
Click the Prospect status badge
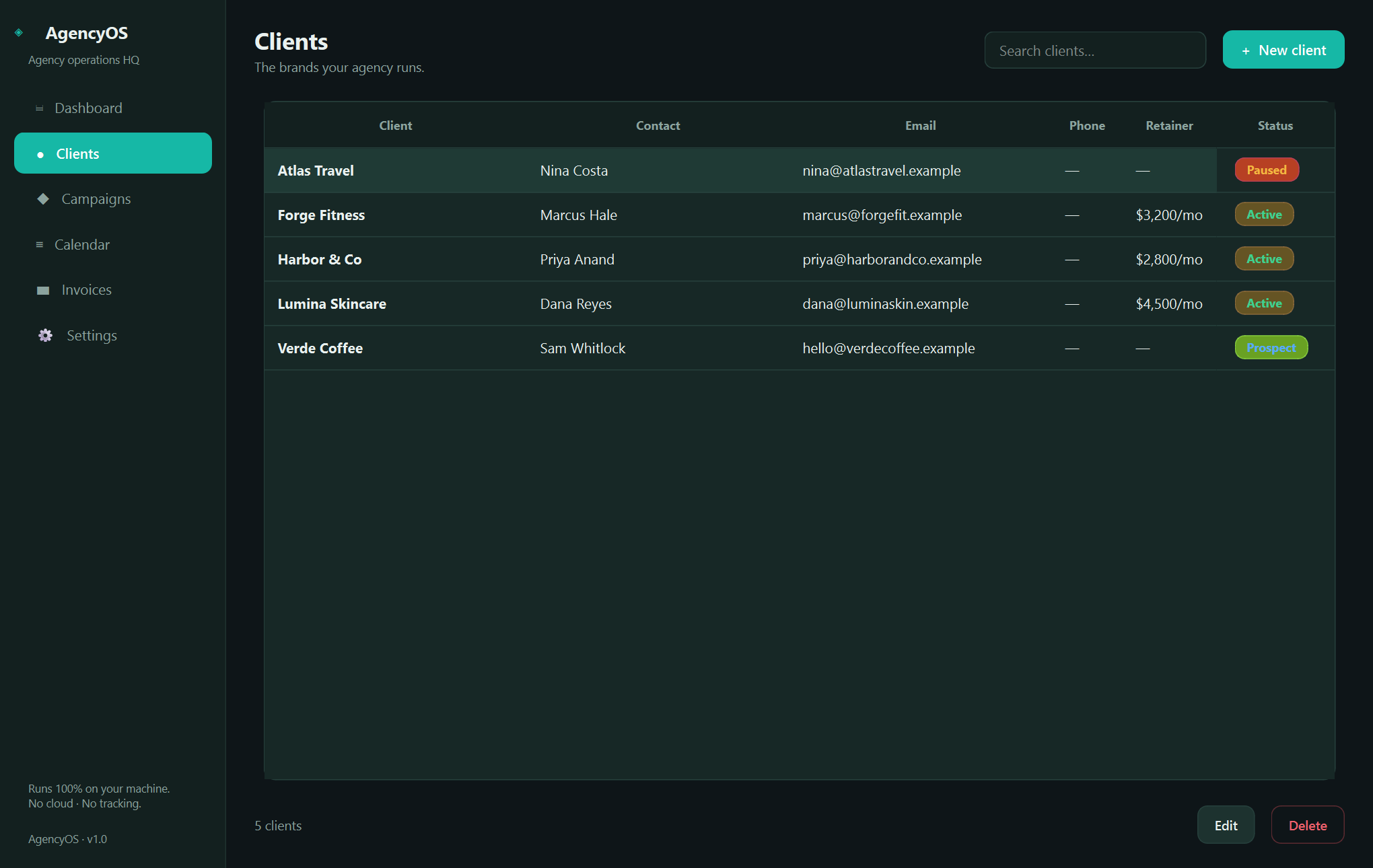pyautogui.click(x=1271, y=348)
